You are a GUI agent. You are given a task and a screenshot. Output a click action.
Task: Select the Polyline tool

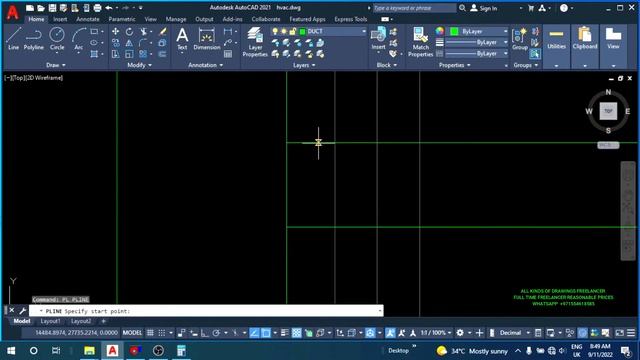click(33, 39)
